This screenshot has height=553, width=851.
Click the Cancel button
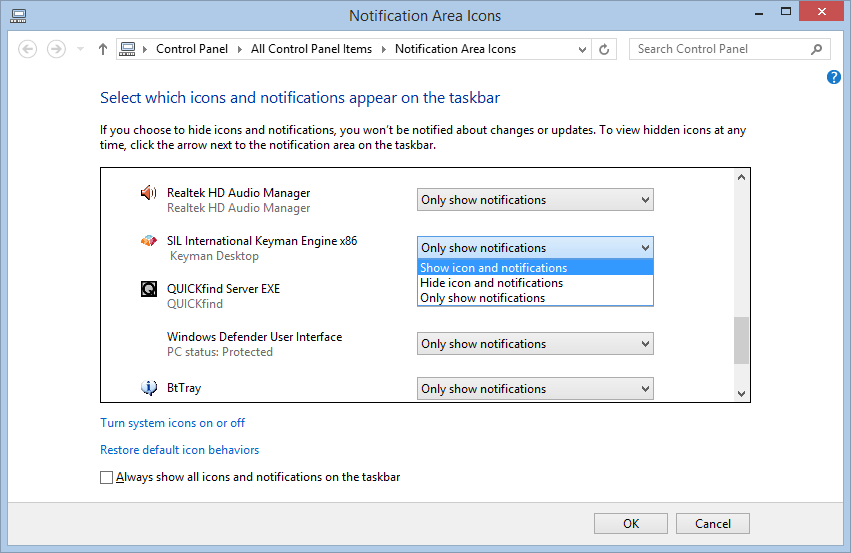[713, 524]
